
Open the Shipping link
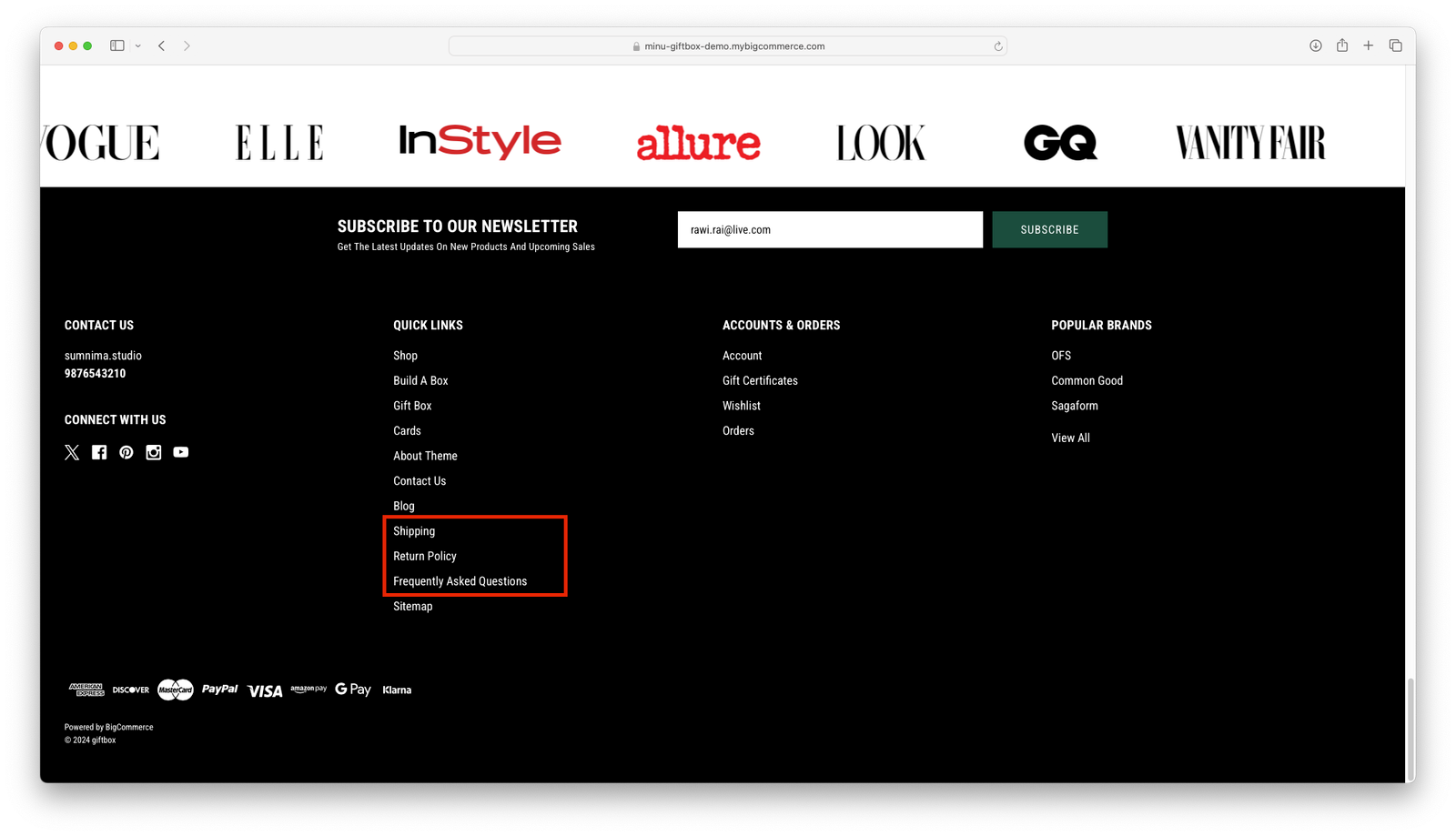tap(414, 531)
